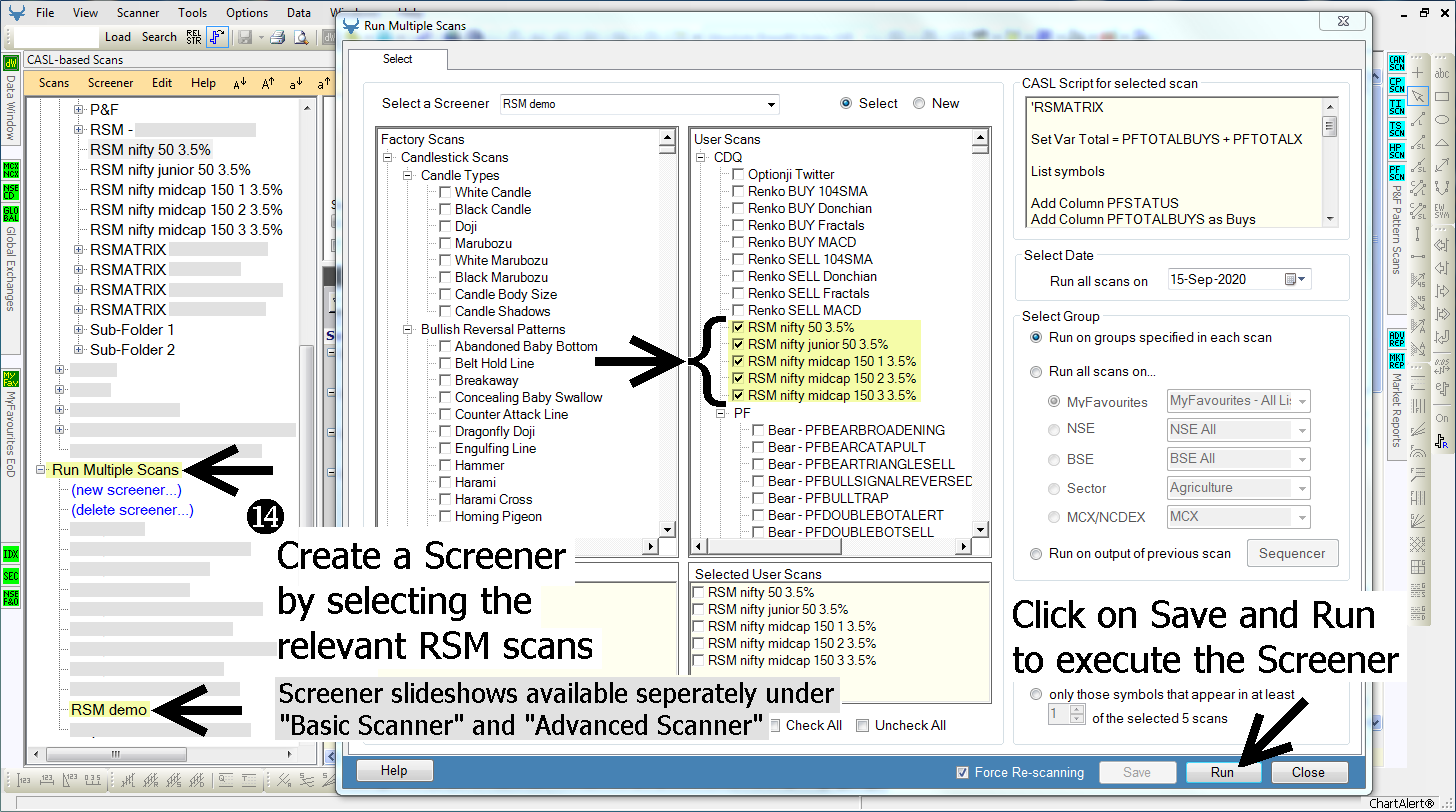This screenshot has width=1456, height=812.
Task: Click the (delete screener...) link
Action: click(132, 510)
